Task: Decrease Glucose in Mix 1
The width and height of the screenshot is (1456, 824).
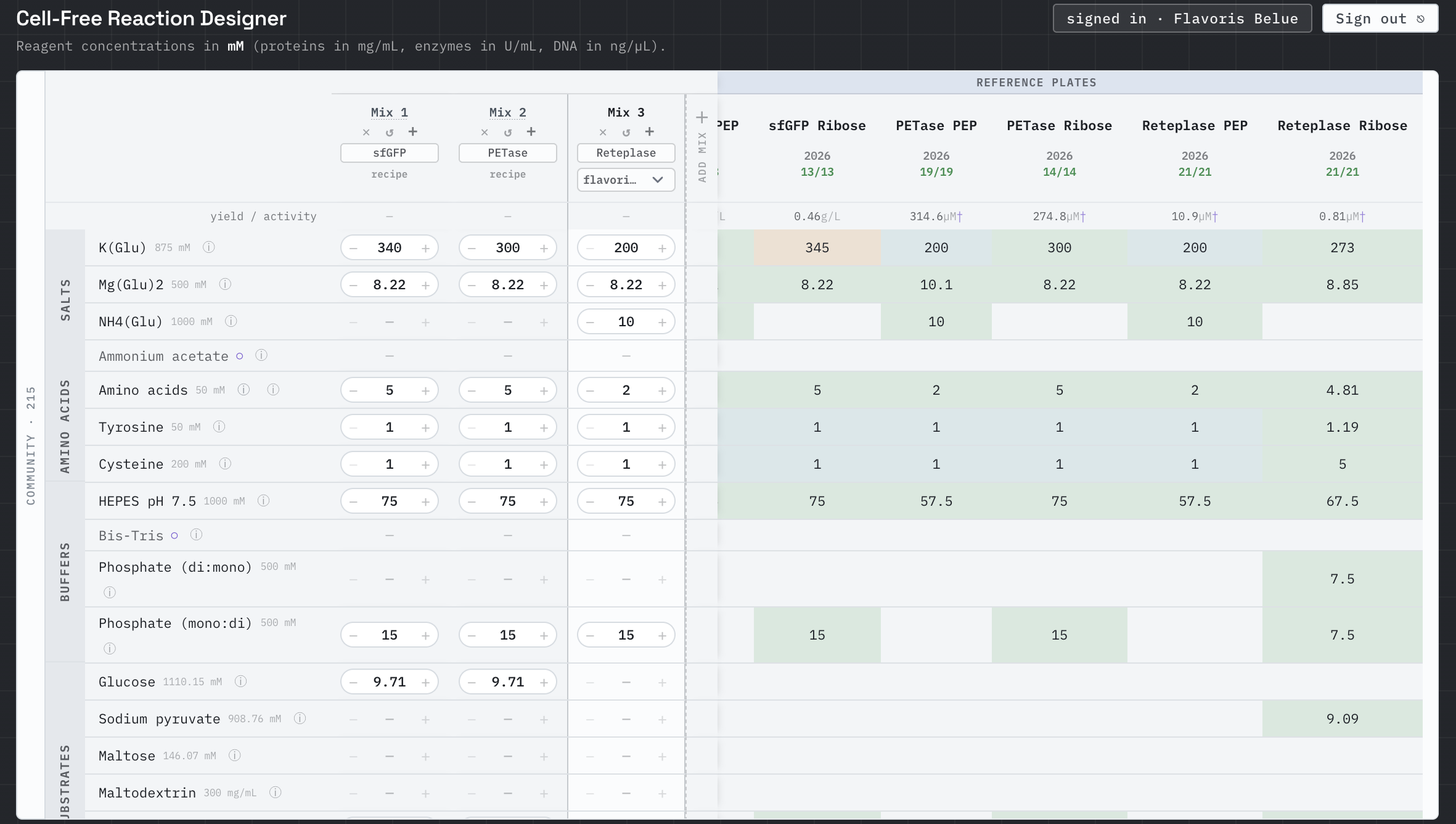Action: coord(353,682)
